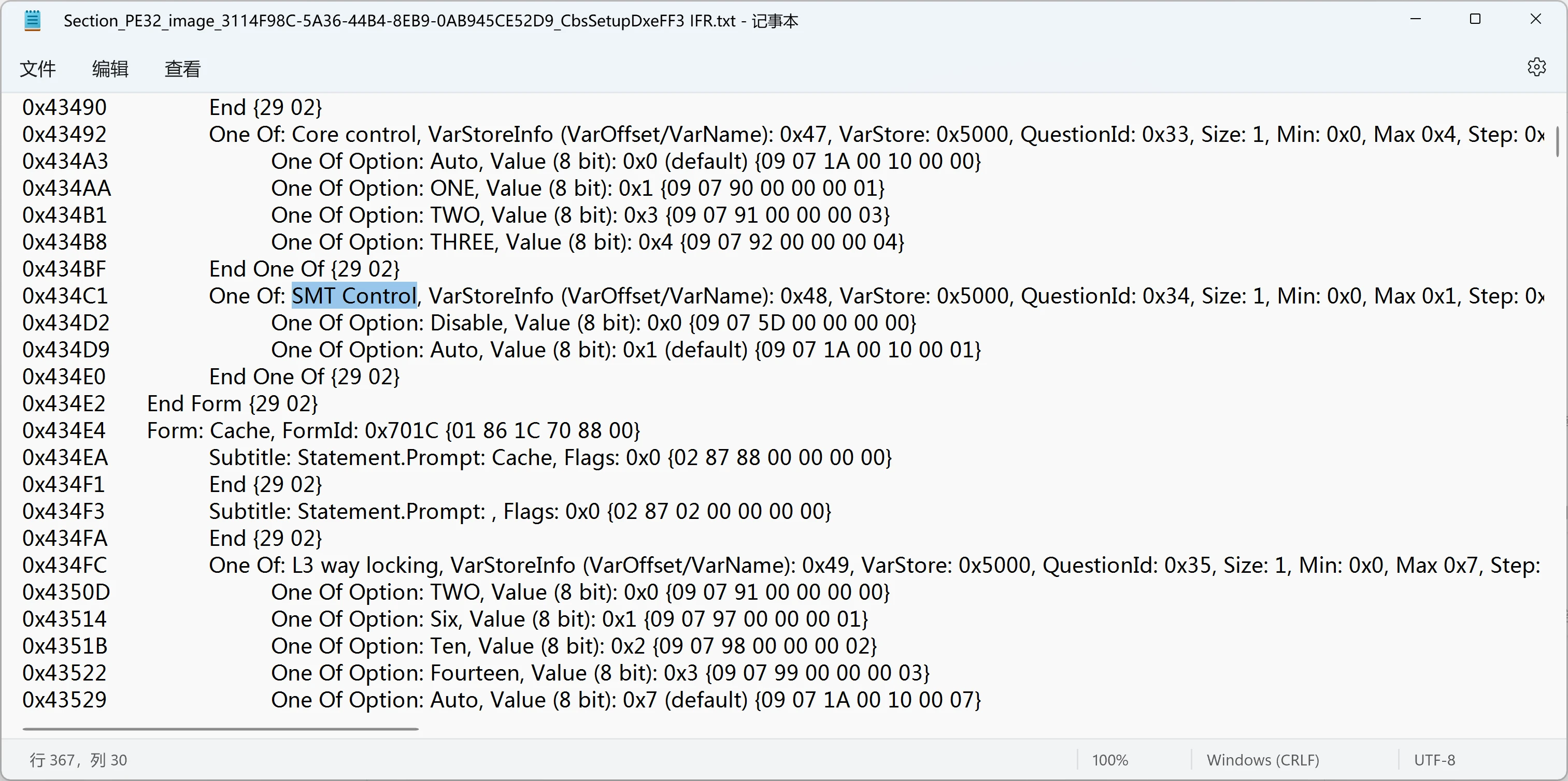The image size is (1568, 781).
Task: Click the window title text ending in IFR.txt
Action: pyautogui.click(x=431, y=21)
